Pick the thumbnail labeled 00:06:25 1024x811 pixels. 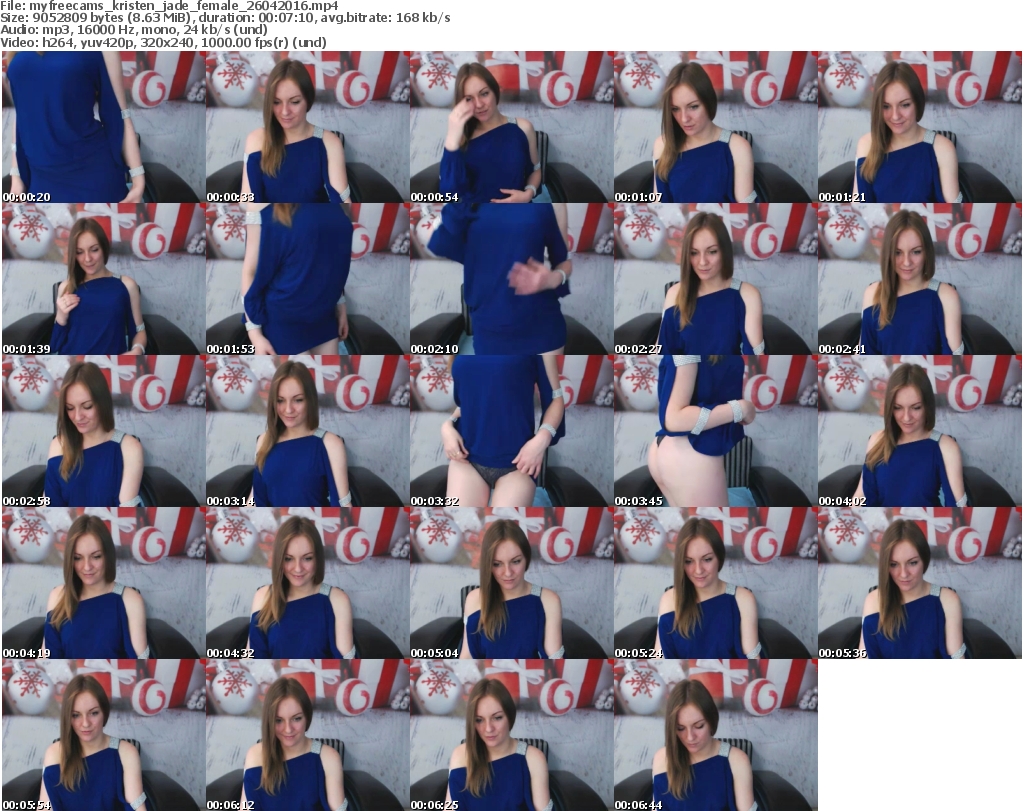511,735
